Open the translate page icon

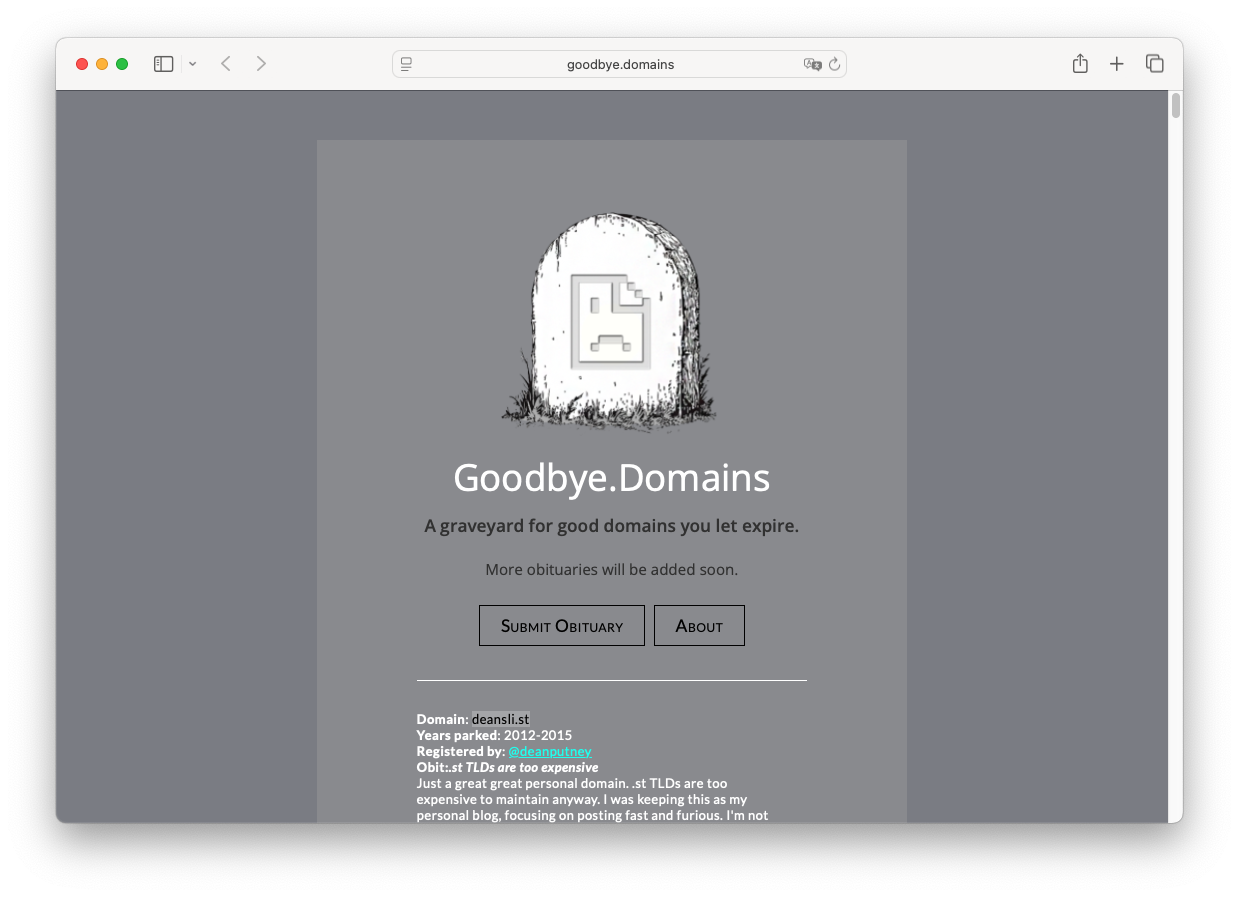(x=812, y=64)
